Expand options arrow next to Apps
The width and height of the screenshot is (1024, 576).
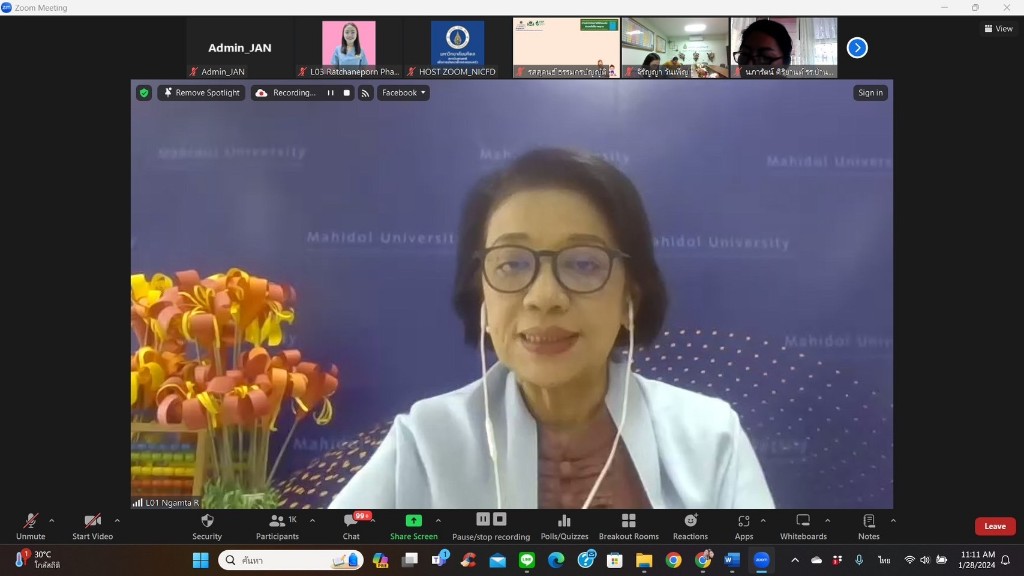click(x=763, y=520)
